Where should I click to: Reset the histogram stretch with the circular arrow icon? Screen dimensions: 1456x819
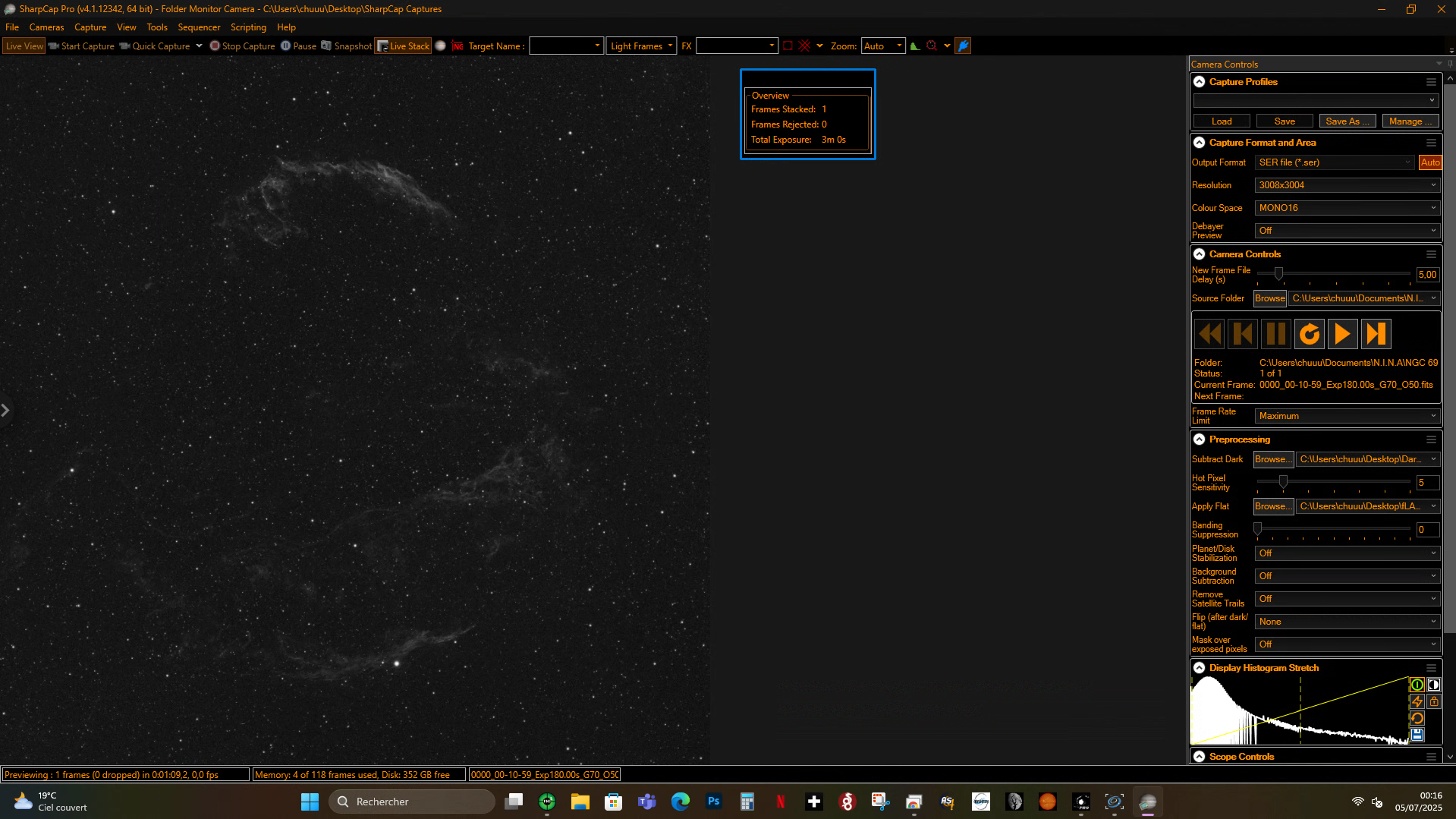coord(1417,719)
